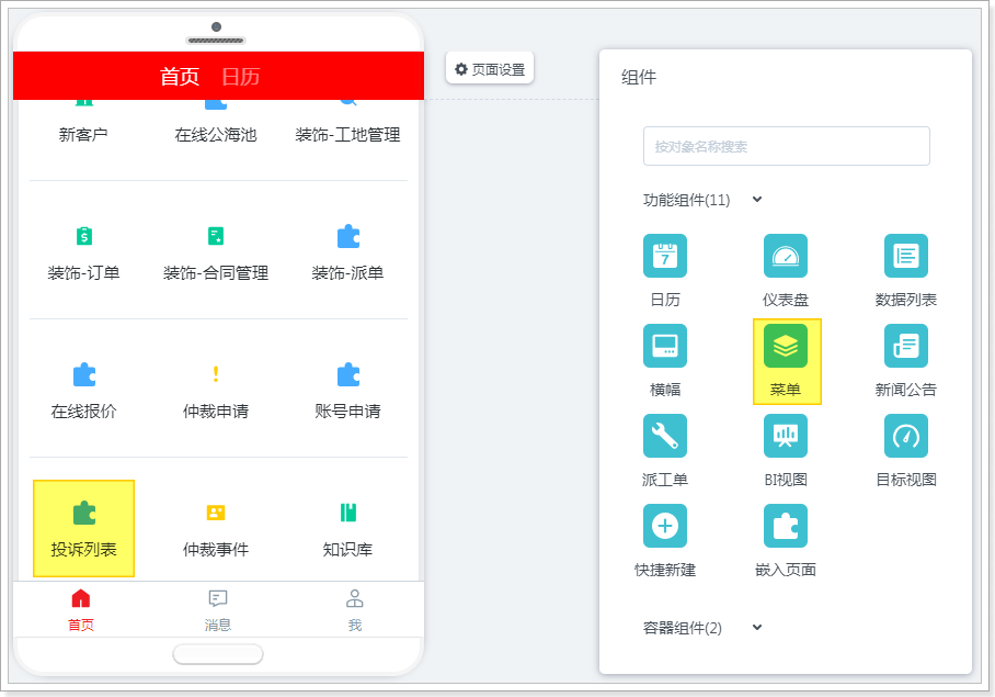Click the 仪表盘 dashboard component icon

click(785, 256)
